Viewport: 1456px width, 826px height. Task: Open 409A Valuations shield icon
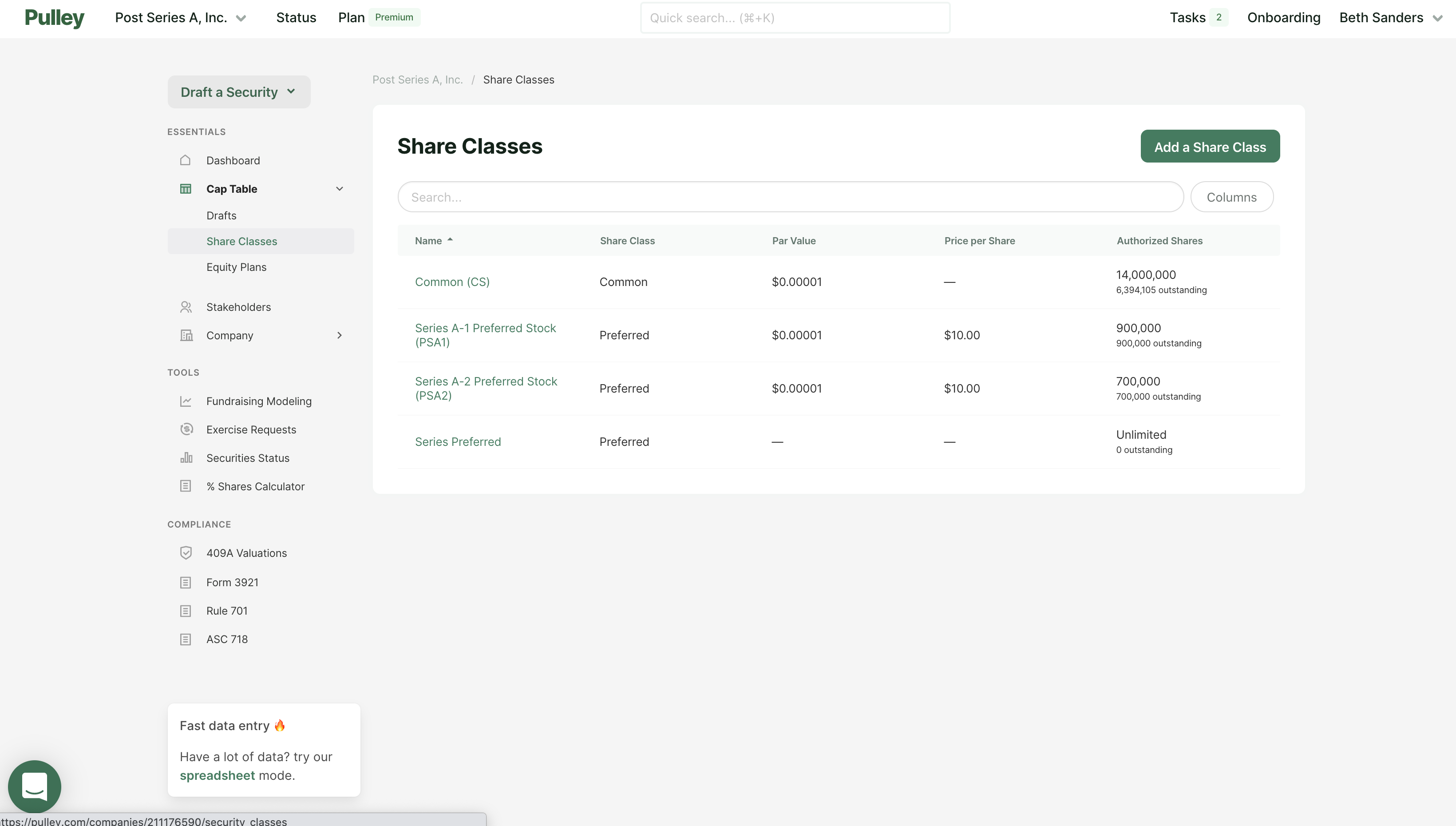click(x=186, y=552)
